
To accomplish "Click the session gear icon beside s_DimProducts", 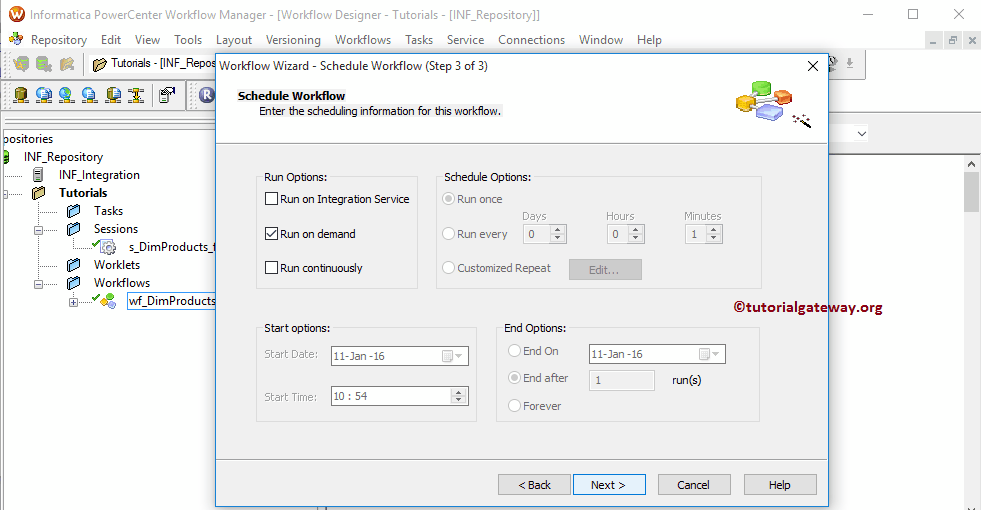I will (108, 247).
